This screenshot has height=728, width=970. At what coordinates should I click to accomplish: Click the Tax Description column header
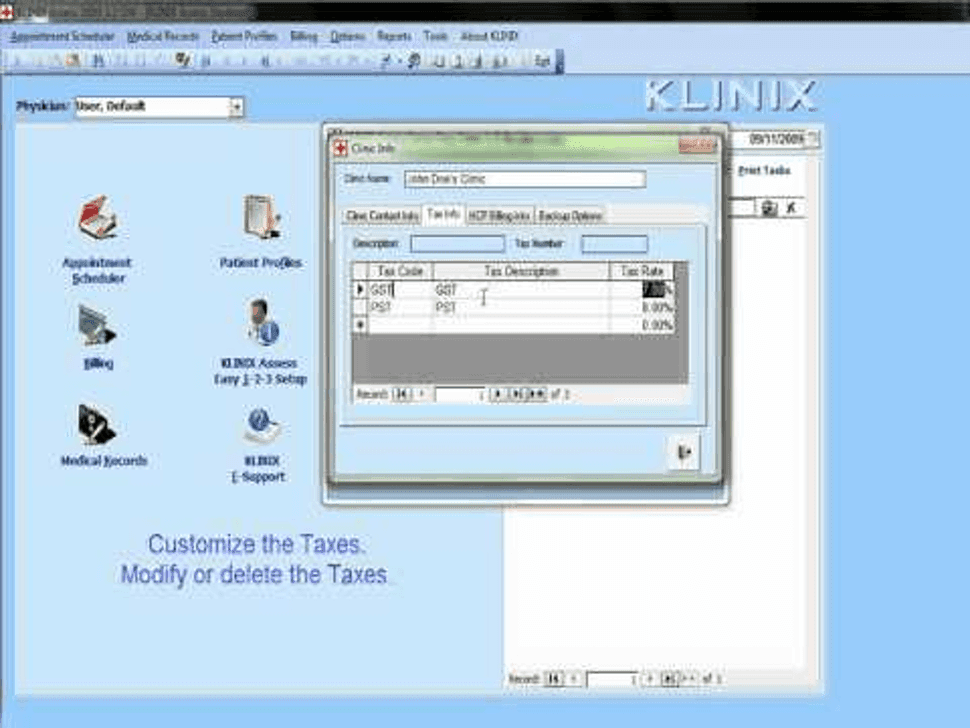[521, 271]
